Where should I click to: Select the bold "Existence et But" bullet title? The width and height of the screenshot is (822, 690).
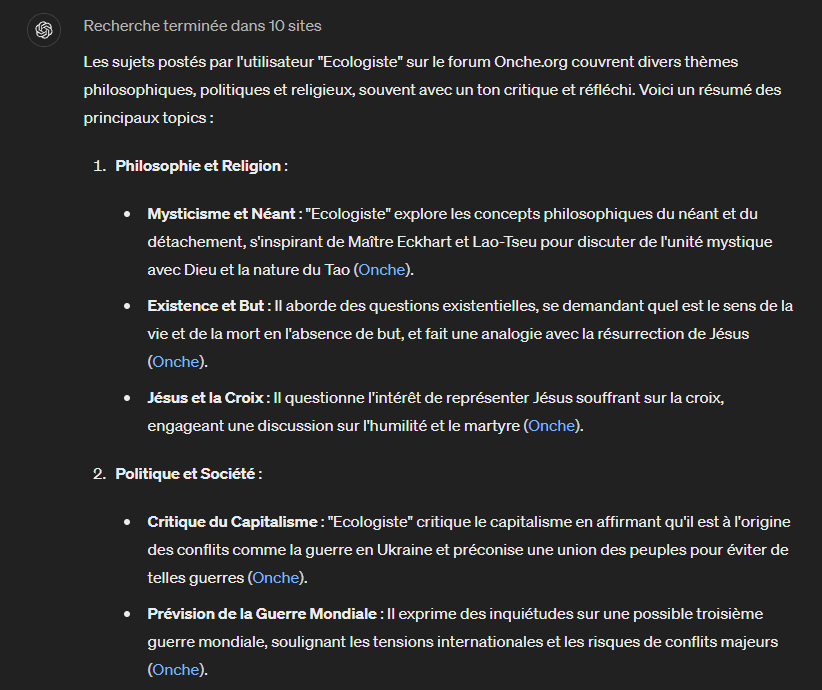[x=206, y=306]
